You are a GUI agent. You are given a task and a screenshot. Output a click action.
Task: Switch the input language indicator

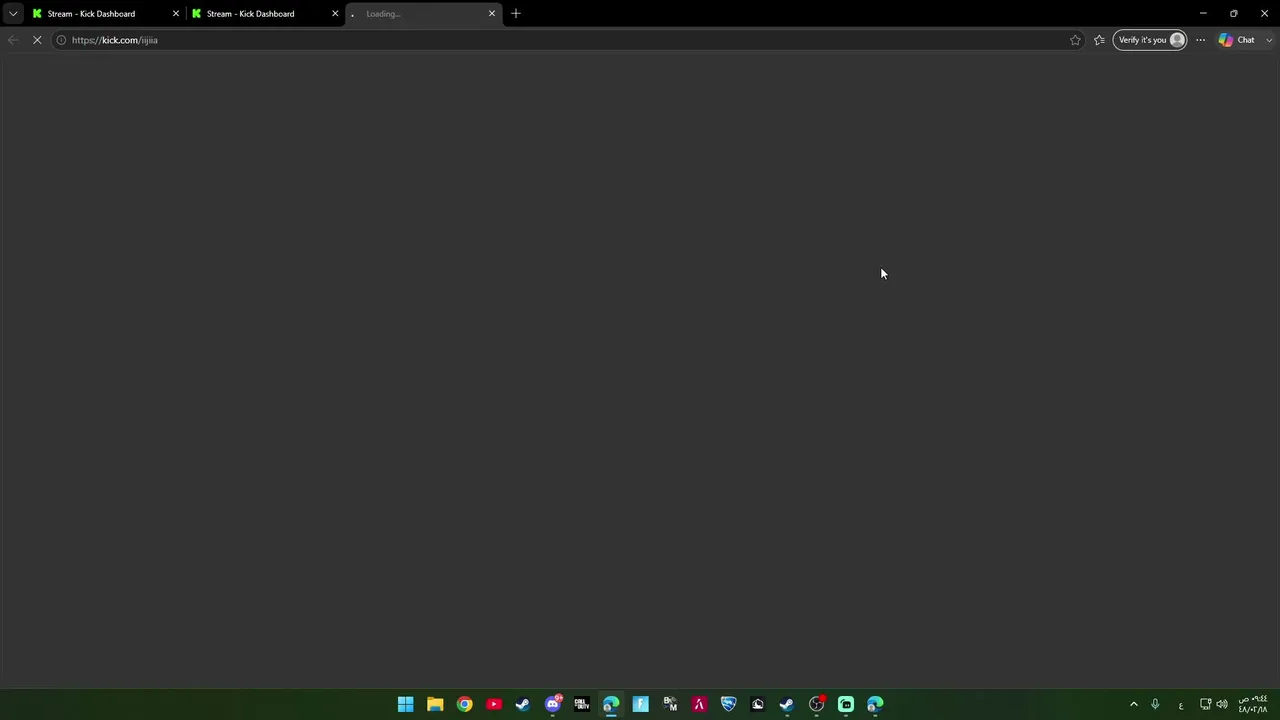click(1181, 705)
